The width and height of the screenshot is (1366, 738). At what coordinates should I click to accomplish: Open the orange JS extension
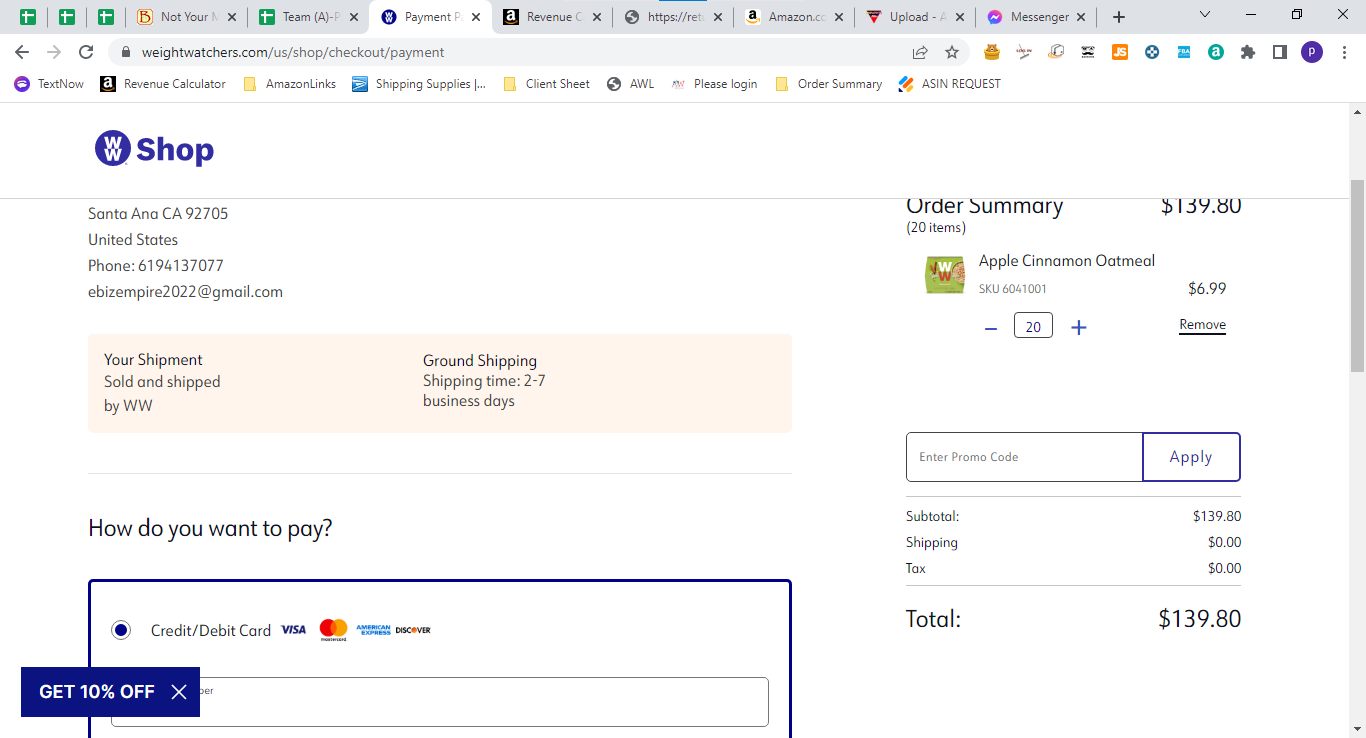point(1120,52)
